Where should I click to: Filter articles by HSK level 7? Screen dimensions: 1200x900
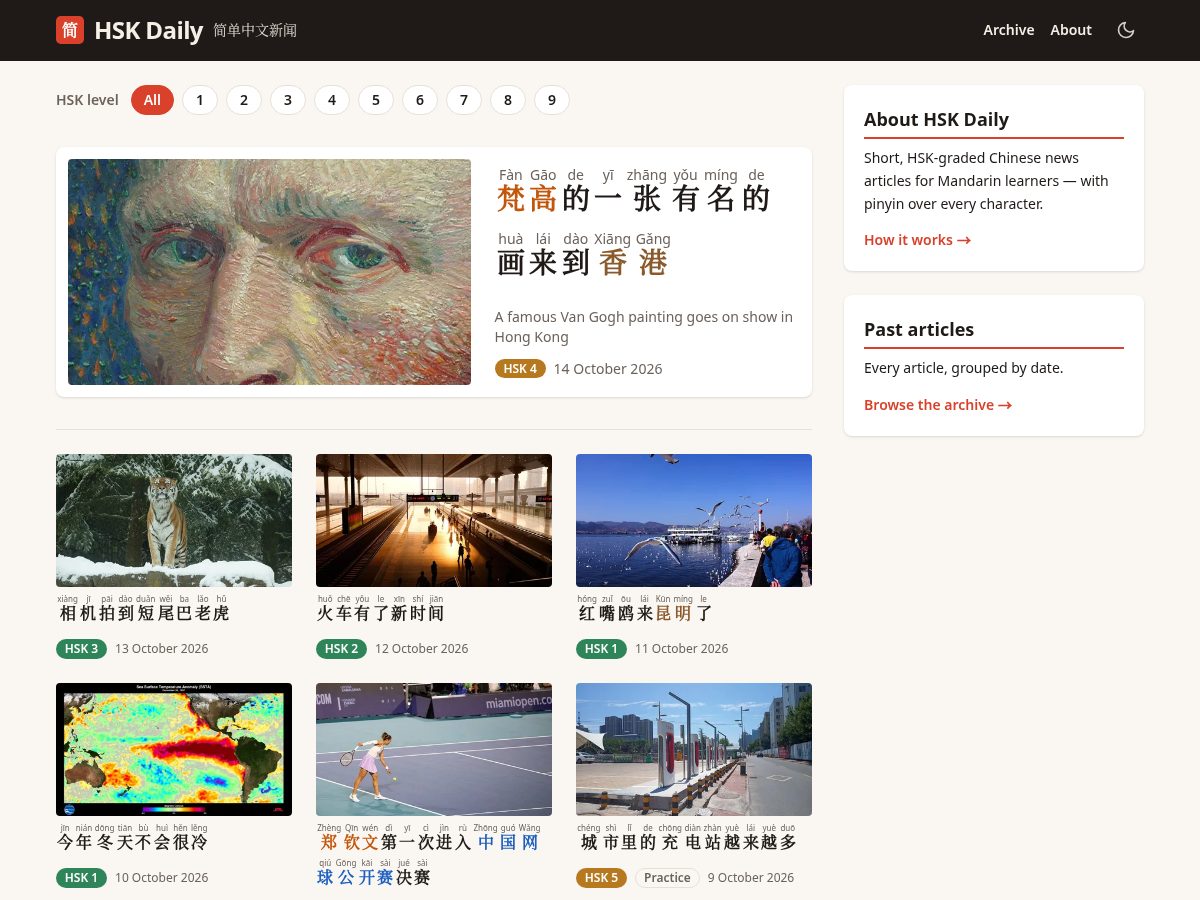click(464, 100)
